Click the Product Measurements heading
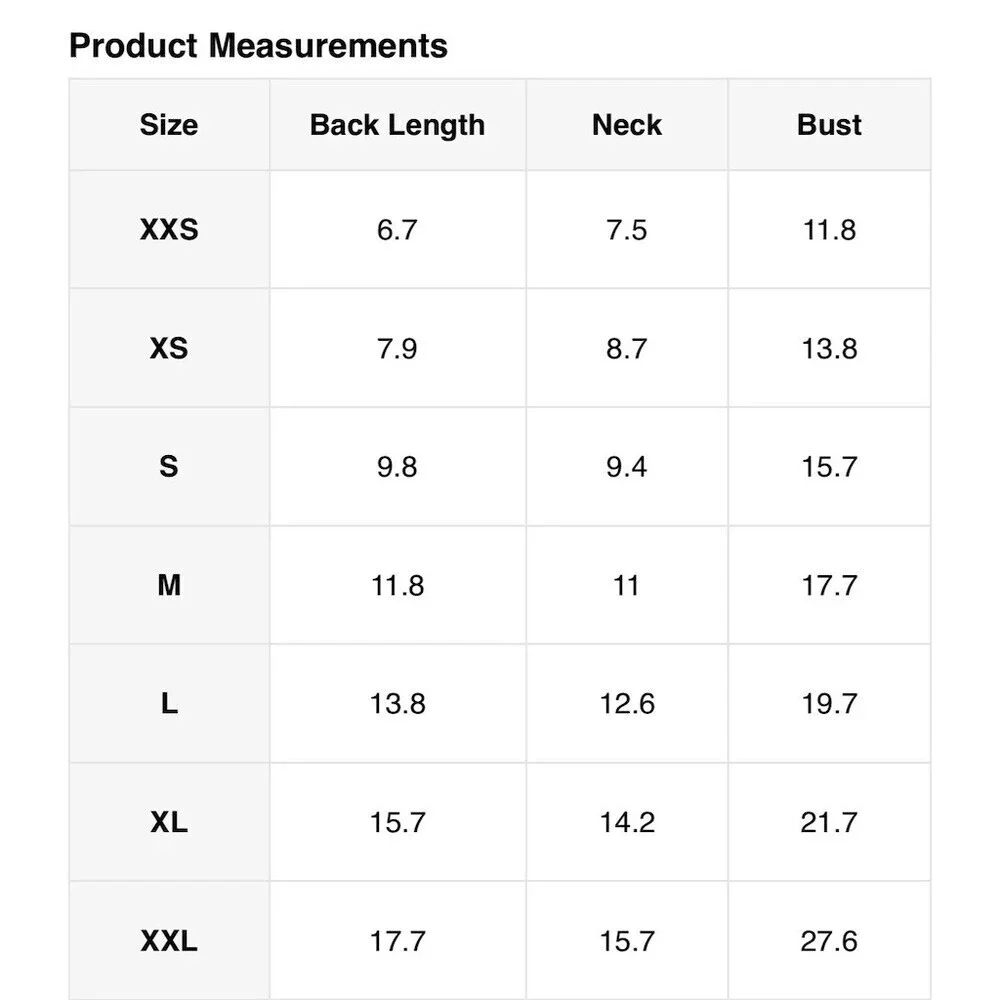This screenshot has height=1000, width=1000. (x=258, y=46)
